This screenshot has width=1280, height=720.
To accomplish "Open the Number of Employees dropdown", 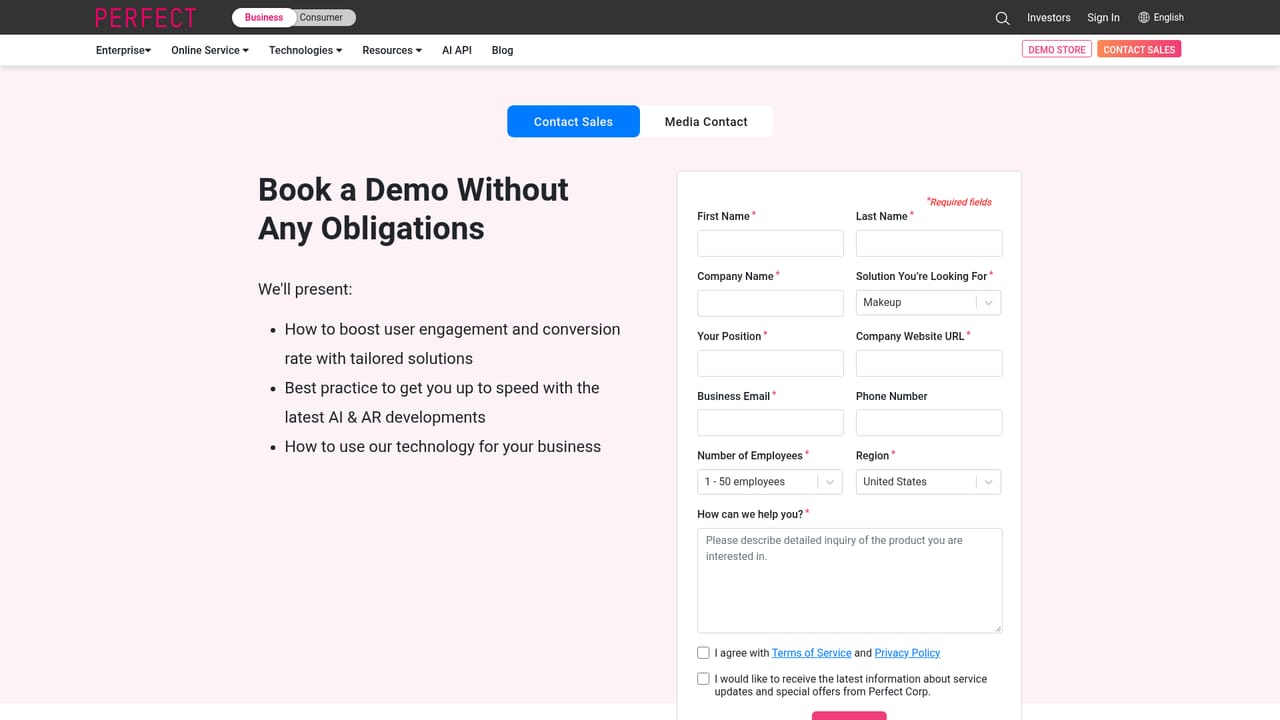I will point(770,482).
